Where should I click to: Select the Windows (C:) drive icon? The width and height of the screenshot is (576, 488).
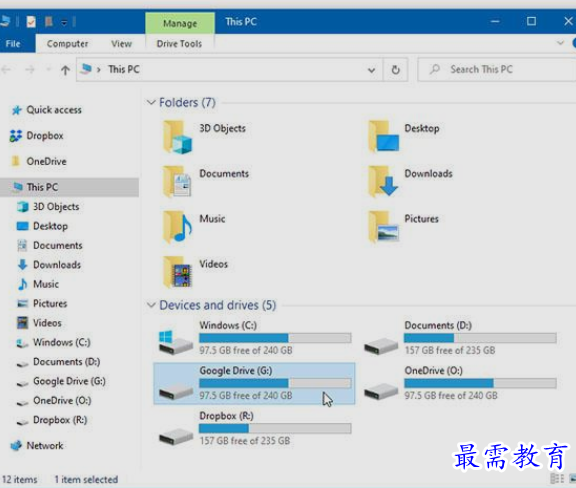[176, 342]
